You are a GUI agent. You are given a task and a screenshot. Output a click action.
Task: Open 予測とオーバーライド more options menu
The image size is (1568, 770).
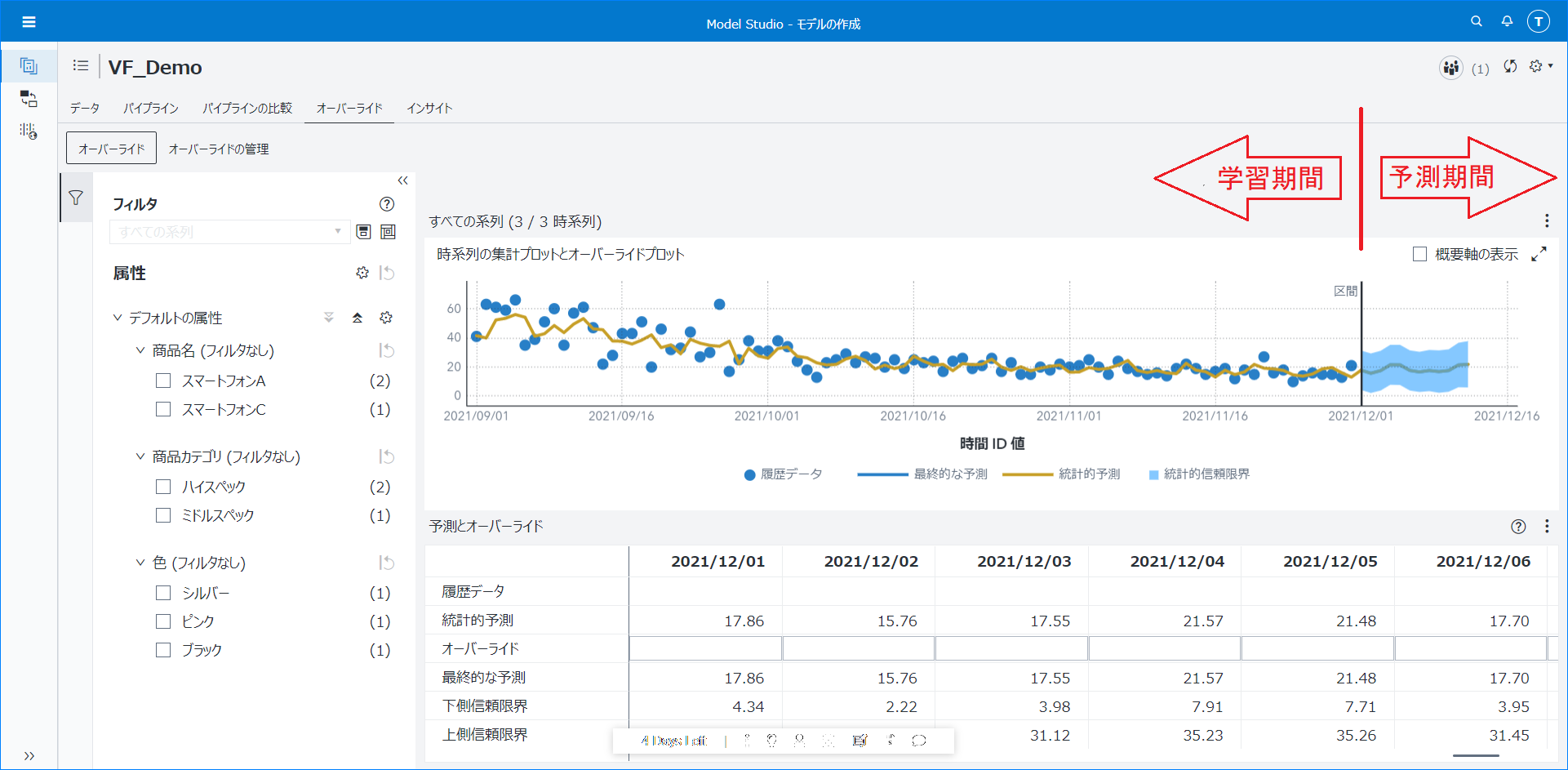(x=1547, y=527)
